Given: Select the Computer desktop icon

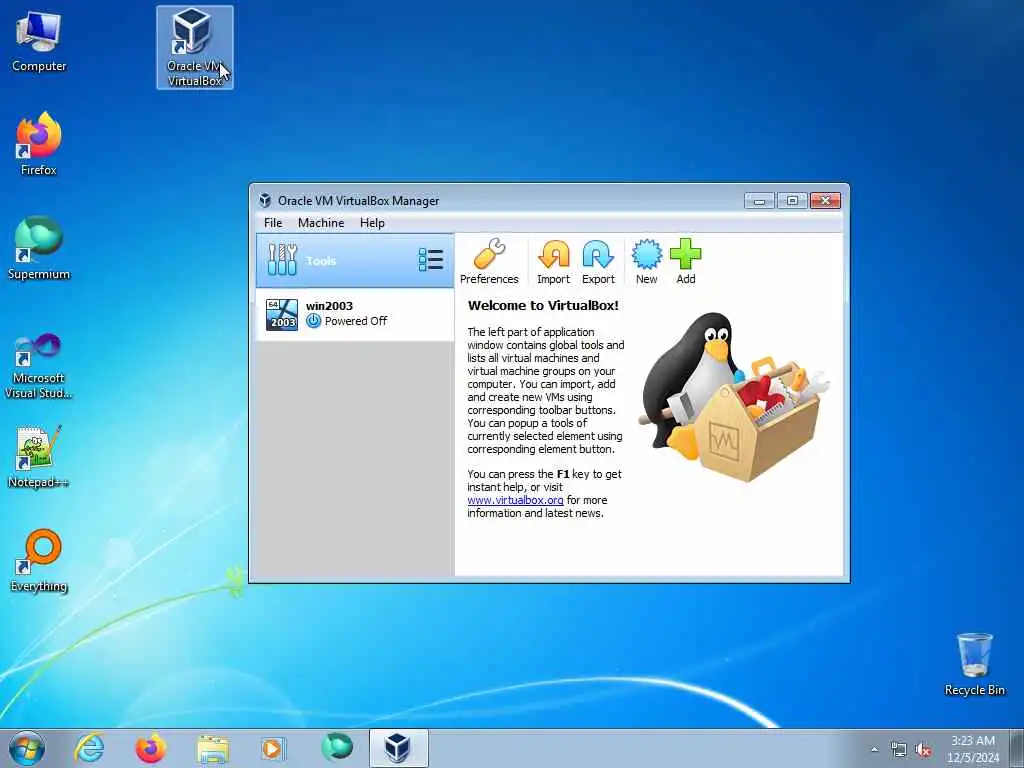Looking at the screenshot, I should [x=39, y=42].
